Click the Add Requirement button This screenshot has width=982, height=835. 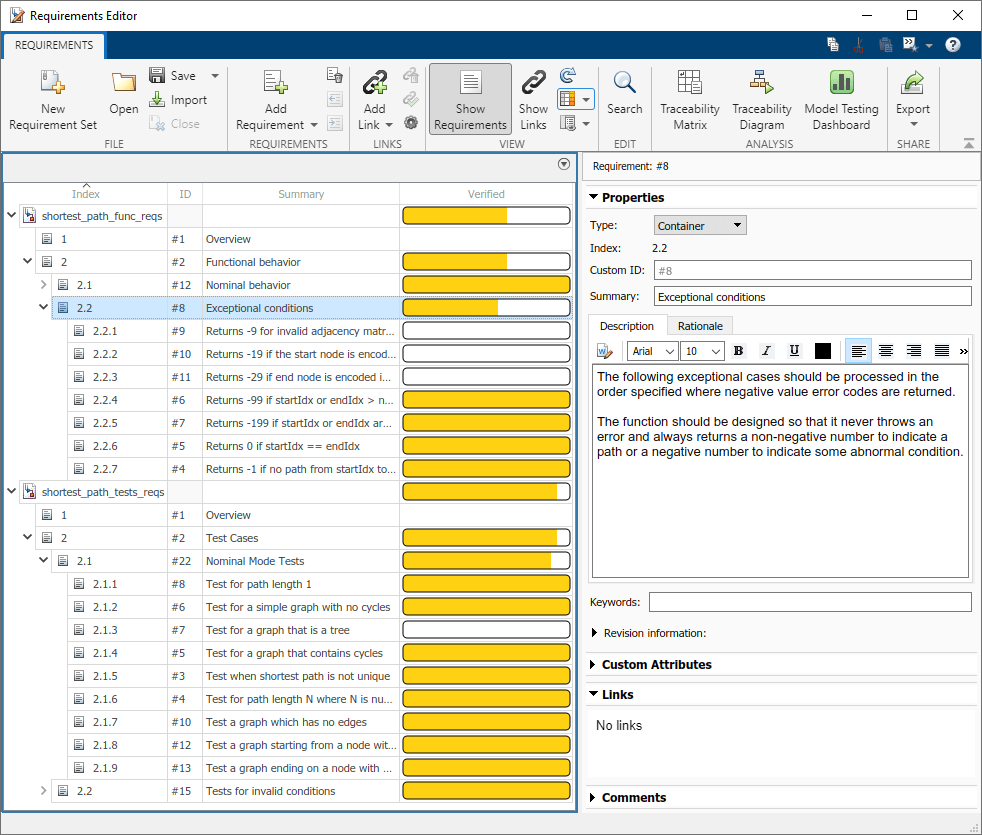click(x=275, y=84)
